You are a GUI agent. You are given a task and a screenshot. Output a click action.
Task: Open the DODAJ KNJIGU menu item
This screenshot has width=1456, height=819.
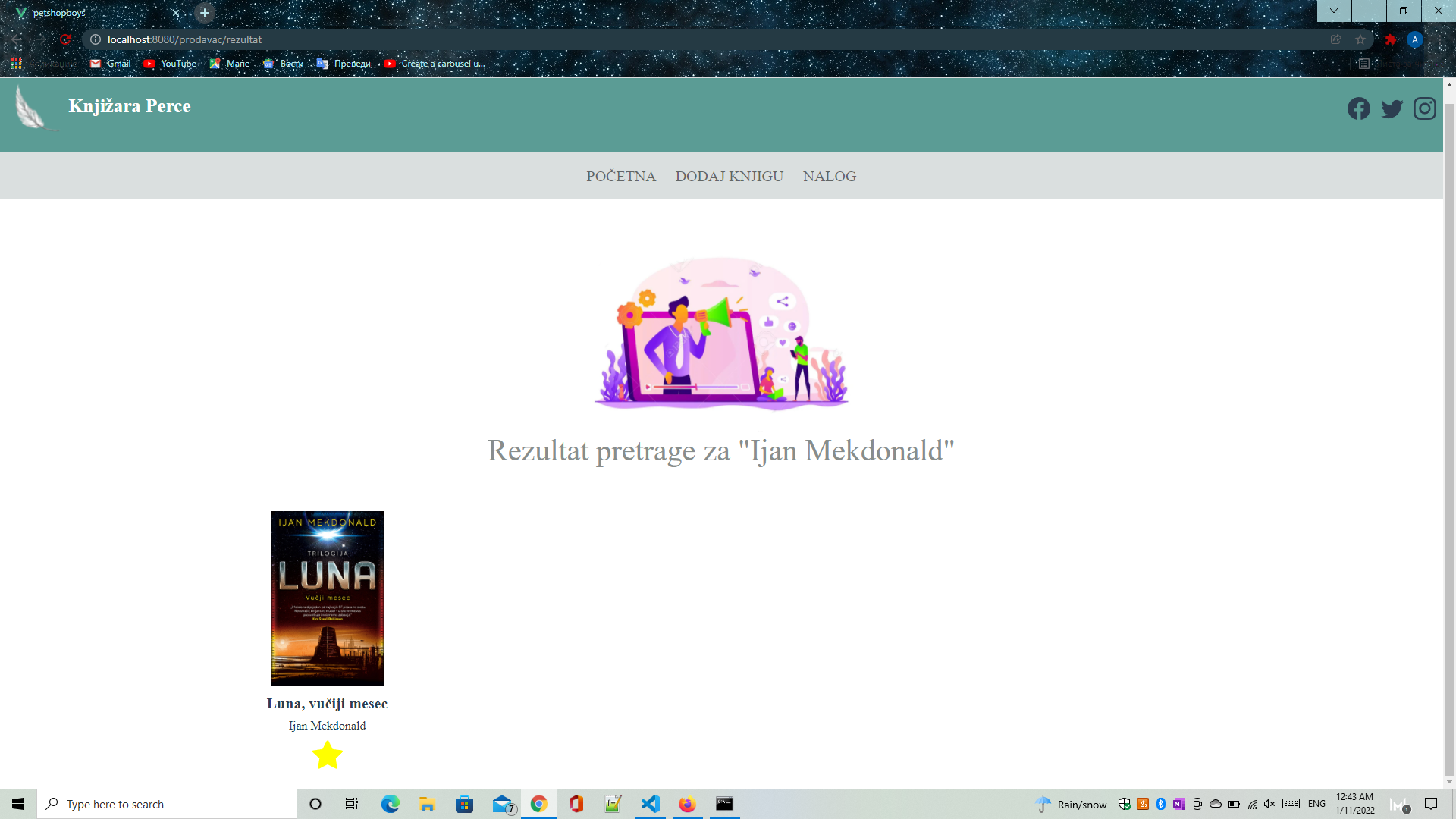pos(730,176)
